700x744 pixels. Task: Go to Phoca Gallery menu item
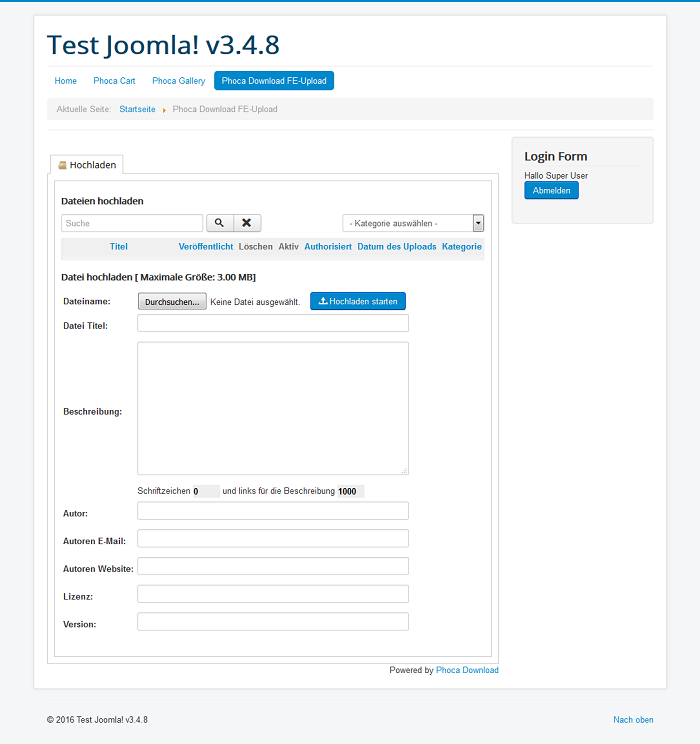[x=178, y=81]
